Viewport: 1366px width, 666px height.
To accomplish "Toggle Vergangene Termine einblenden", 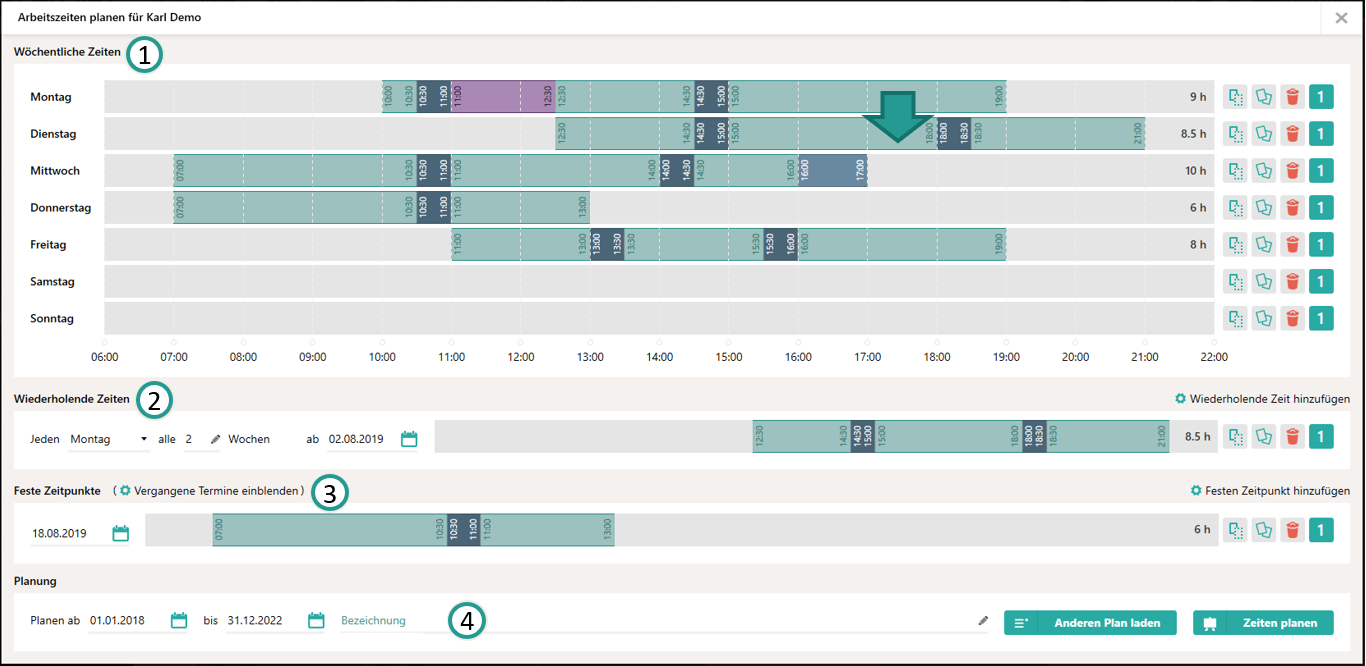I will (211, 491).
